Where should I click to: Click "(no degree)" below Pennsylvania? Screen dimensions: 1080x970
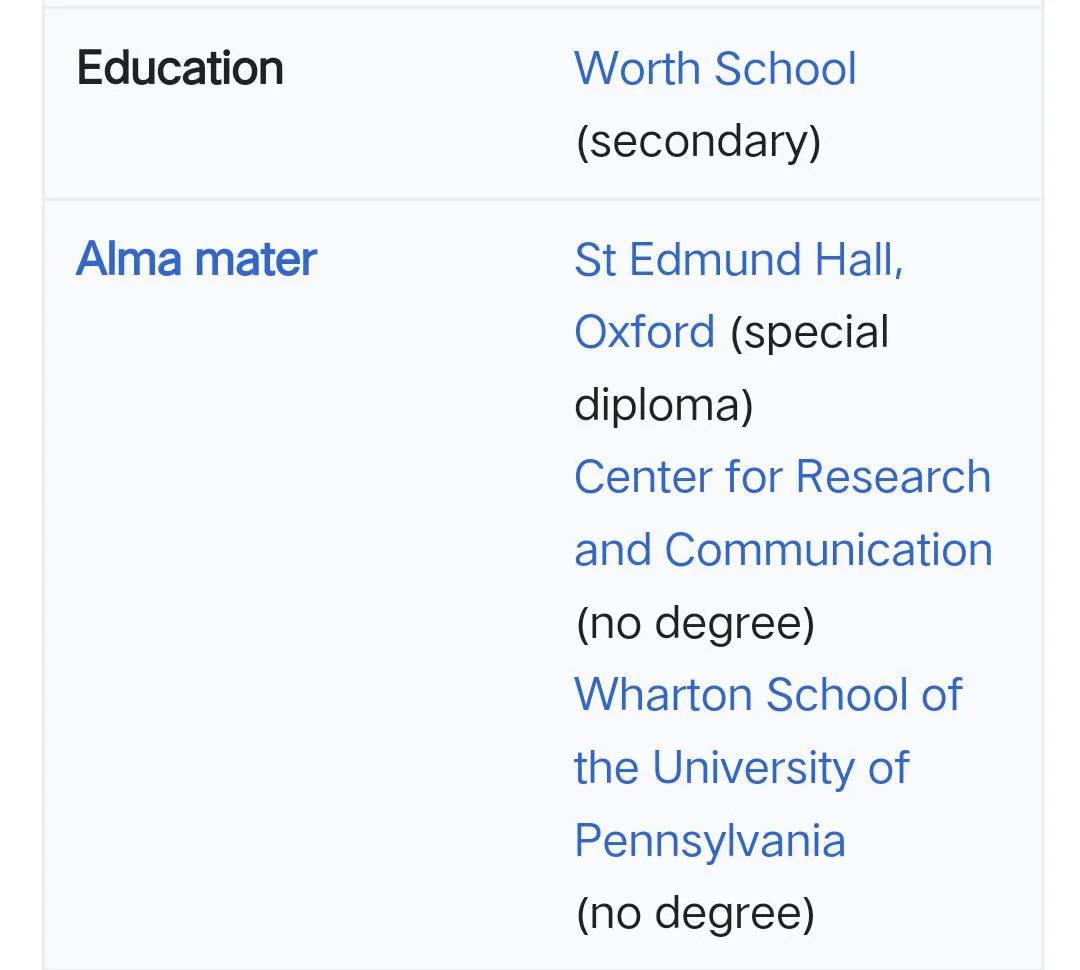(x=696, y=914)
